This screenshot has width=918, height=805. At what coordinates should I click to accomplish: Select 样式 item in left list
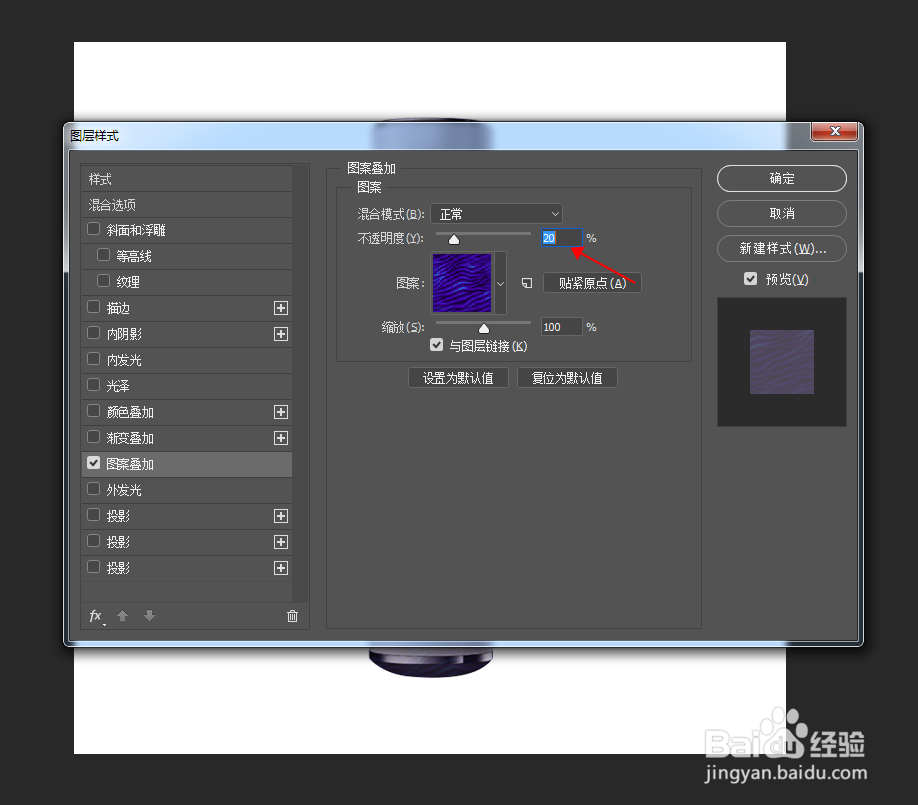[187, 179]
